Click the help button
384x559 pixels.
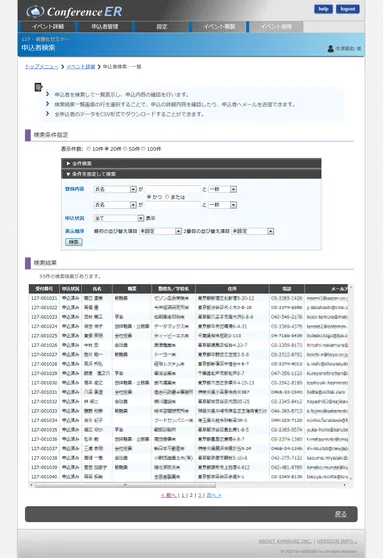pos(323,9)
